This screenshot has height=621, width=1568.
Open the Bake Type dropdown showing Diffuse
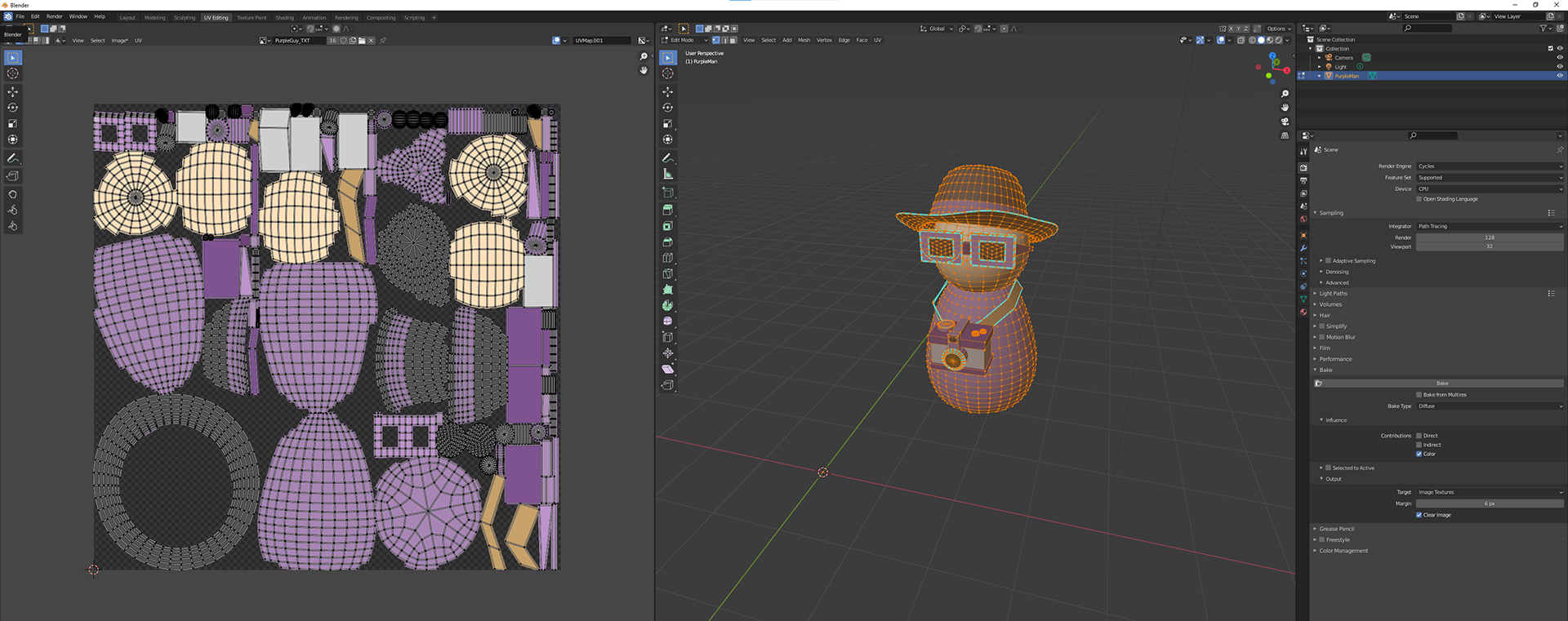tap(1490, 406)
